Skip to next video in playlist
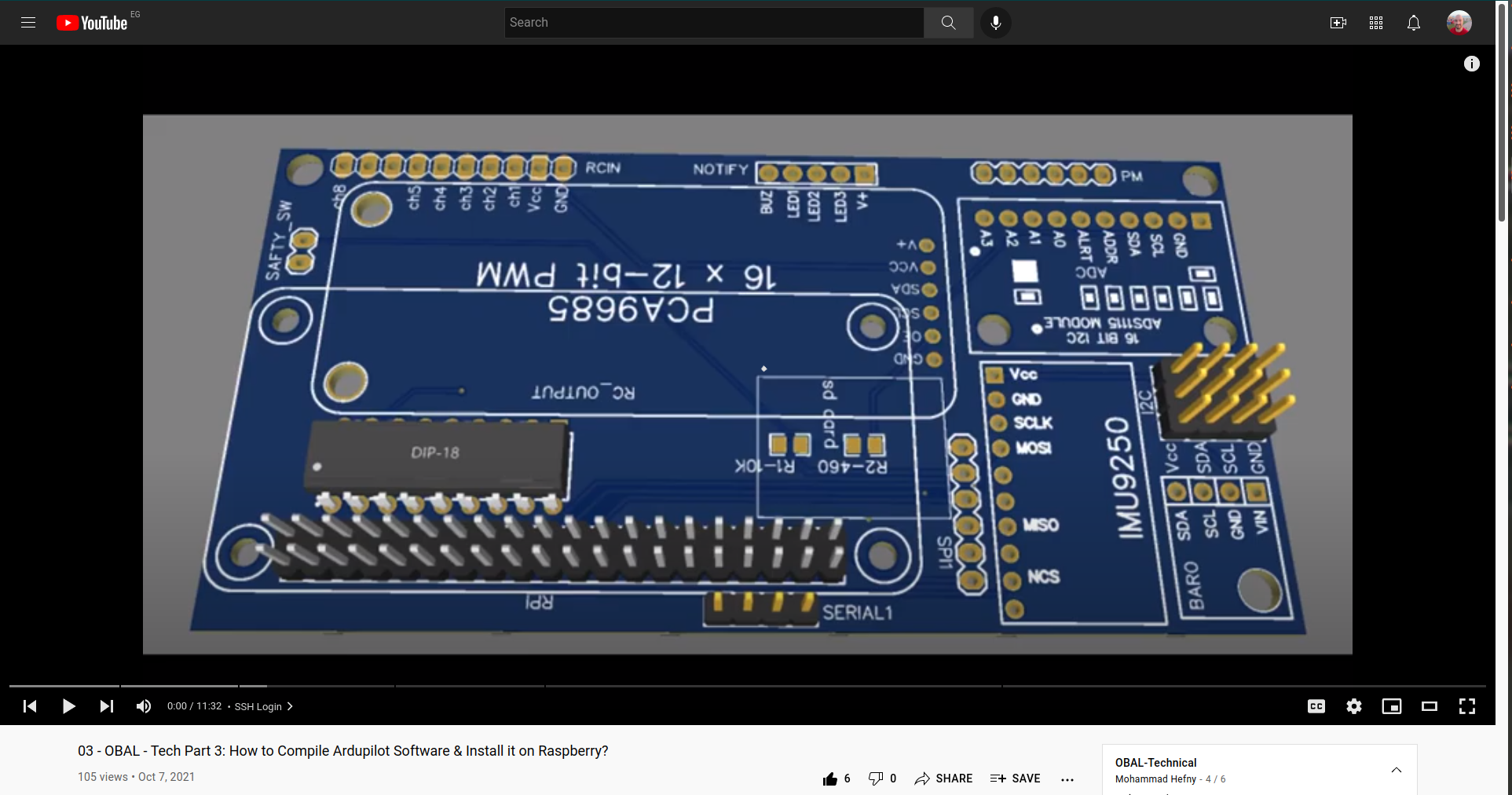Screen dimensions: 1512x795 [106, 706]
